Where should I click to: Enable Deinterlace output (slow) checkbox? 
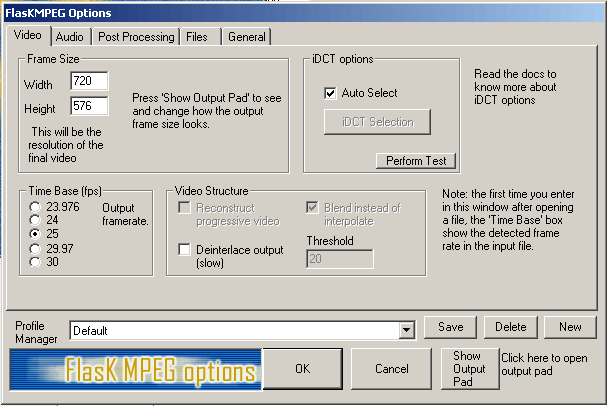coord(184,250)
